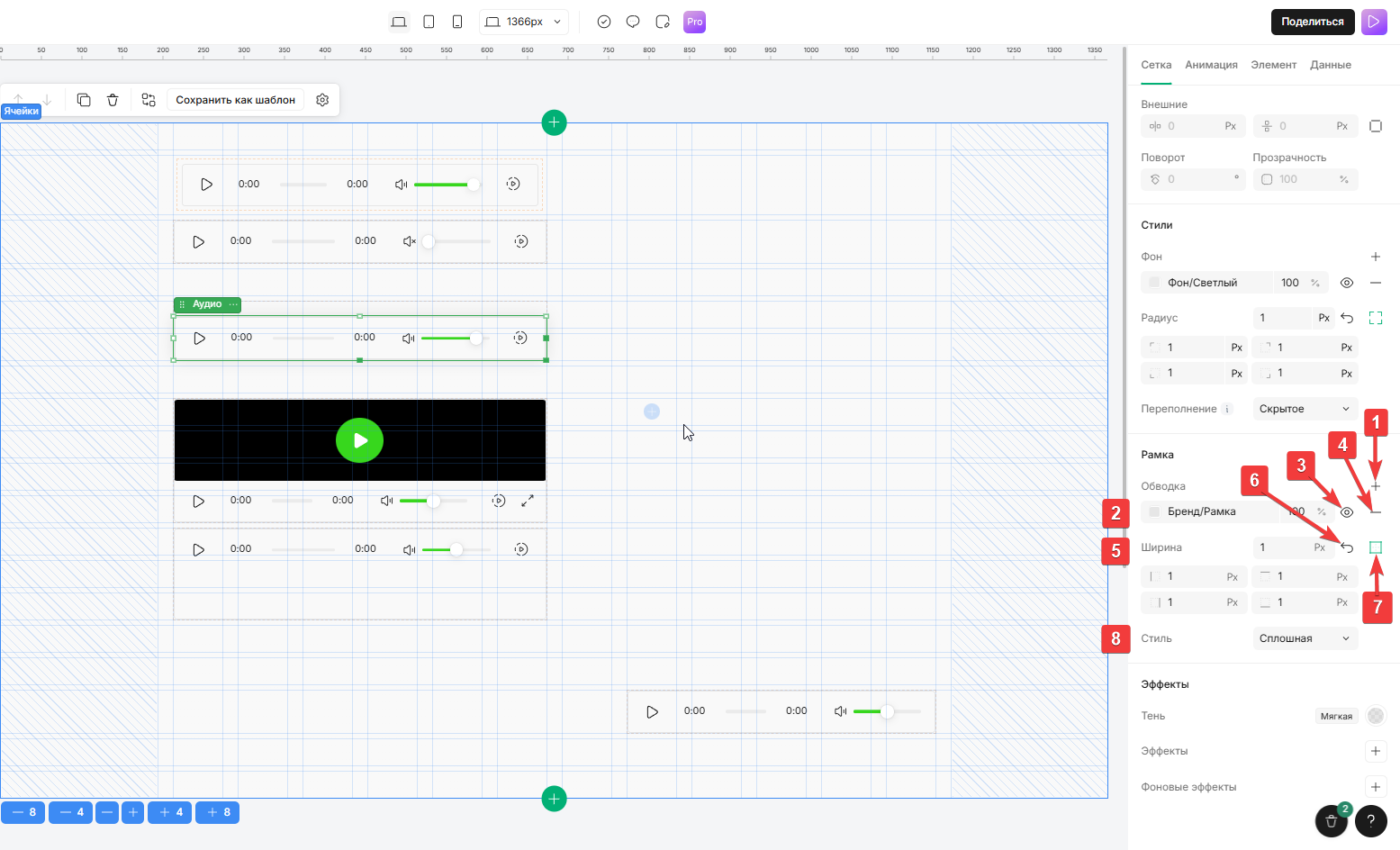
Task: Toggle individual border width sides
Action: coord(1376,547)
